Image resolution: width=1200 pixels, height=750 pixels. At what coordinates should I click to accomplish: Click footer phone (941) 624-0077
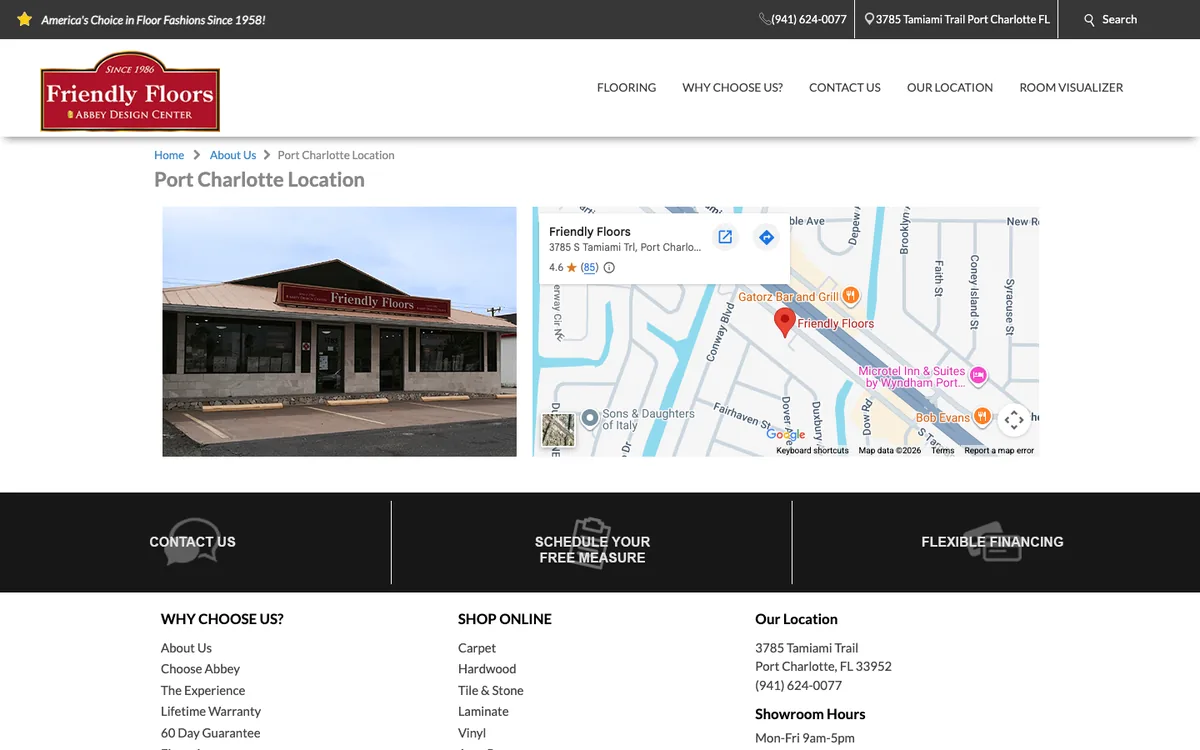coord(798,685)
